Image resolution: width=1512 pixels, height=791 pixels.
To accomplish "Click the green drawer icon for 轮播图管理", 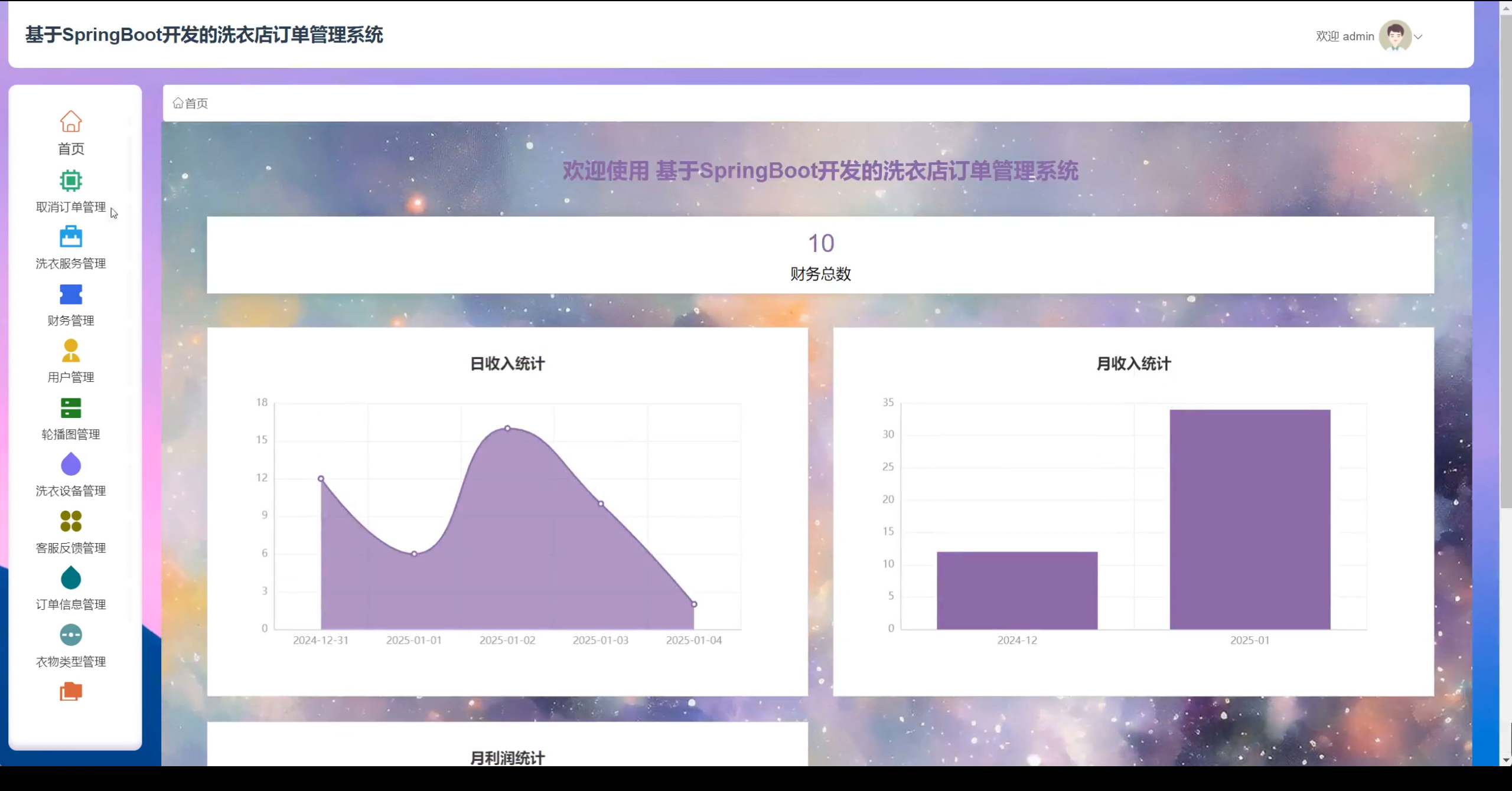I will (x=71, y=408).
